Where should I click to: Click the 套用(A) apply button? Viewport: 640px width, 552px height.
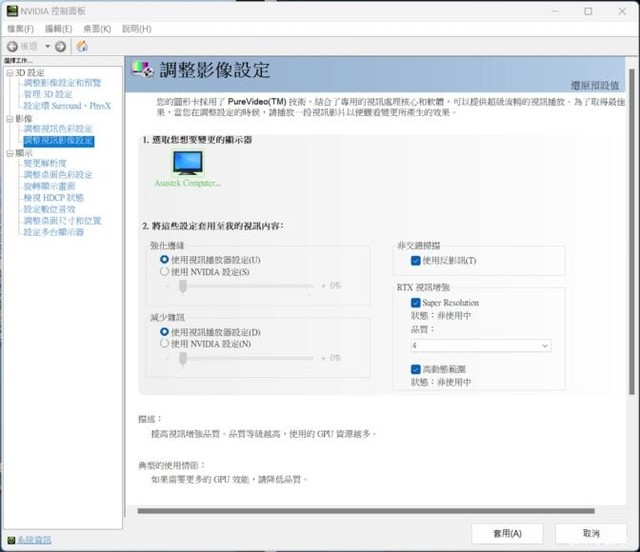pyautogui.click(x=507, y=533)
